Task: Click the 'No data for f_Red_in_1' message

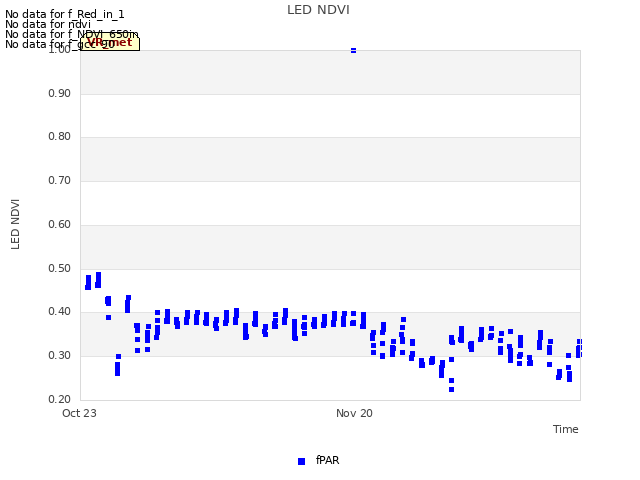Action: (64, 14)
